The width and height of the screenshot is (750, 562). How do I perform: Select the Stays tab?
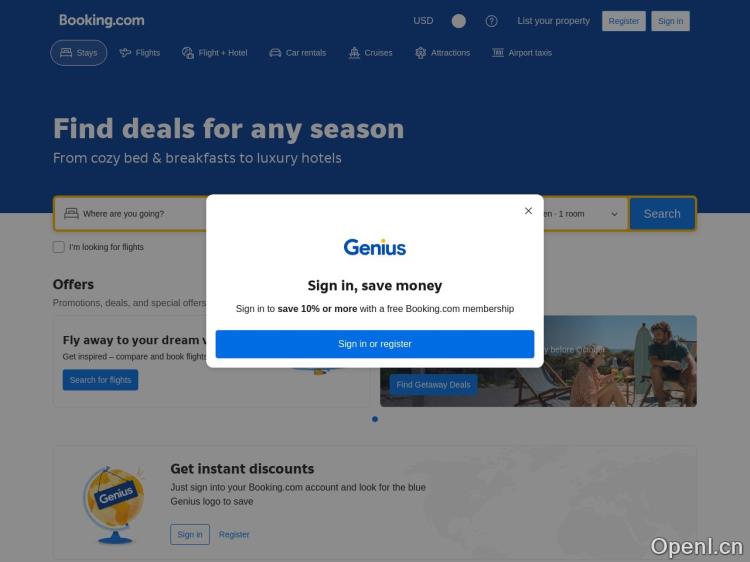pos(79,53)
